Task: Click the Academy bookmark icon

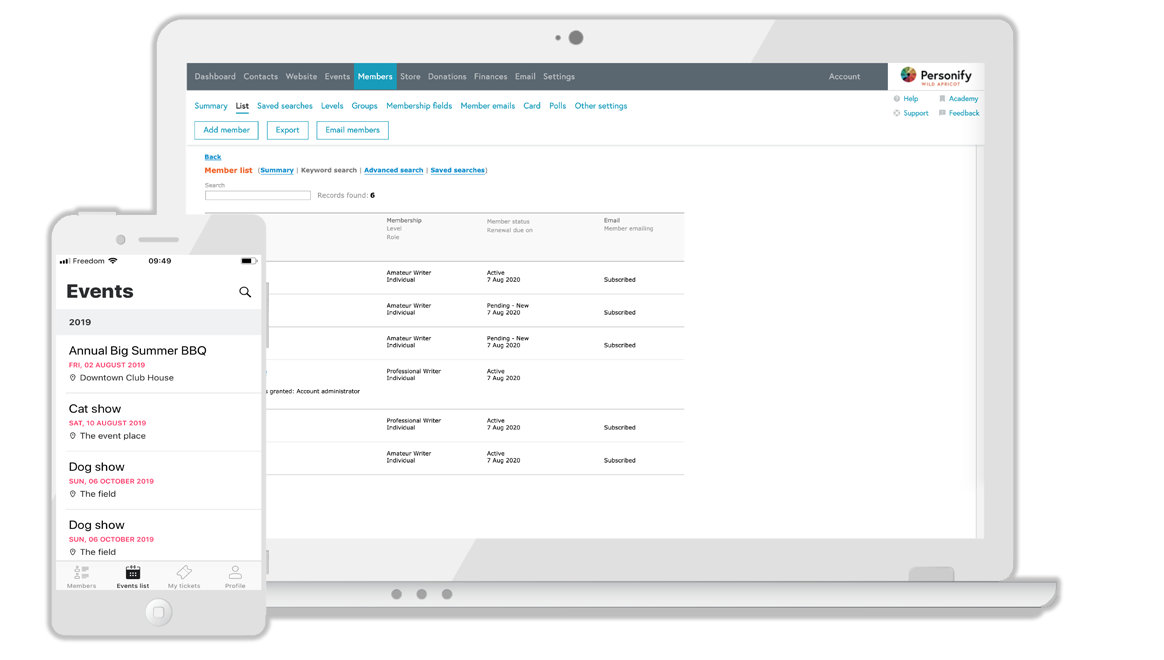Action: click(942, 99)
